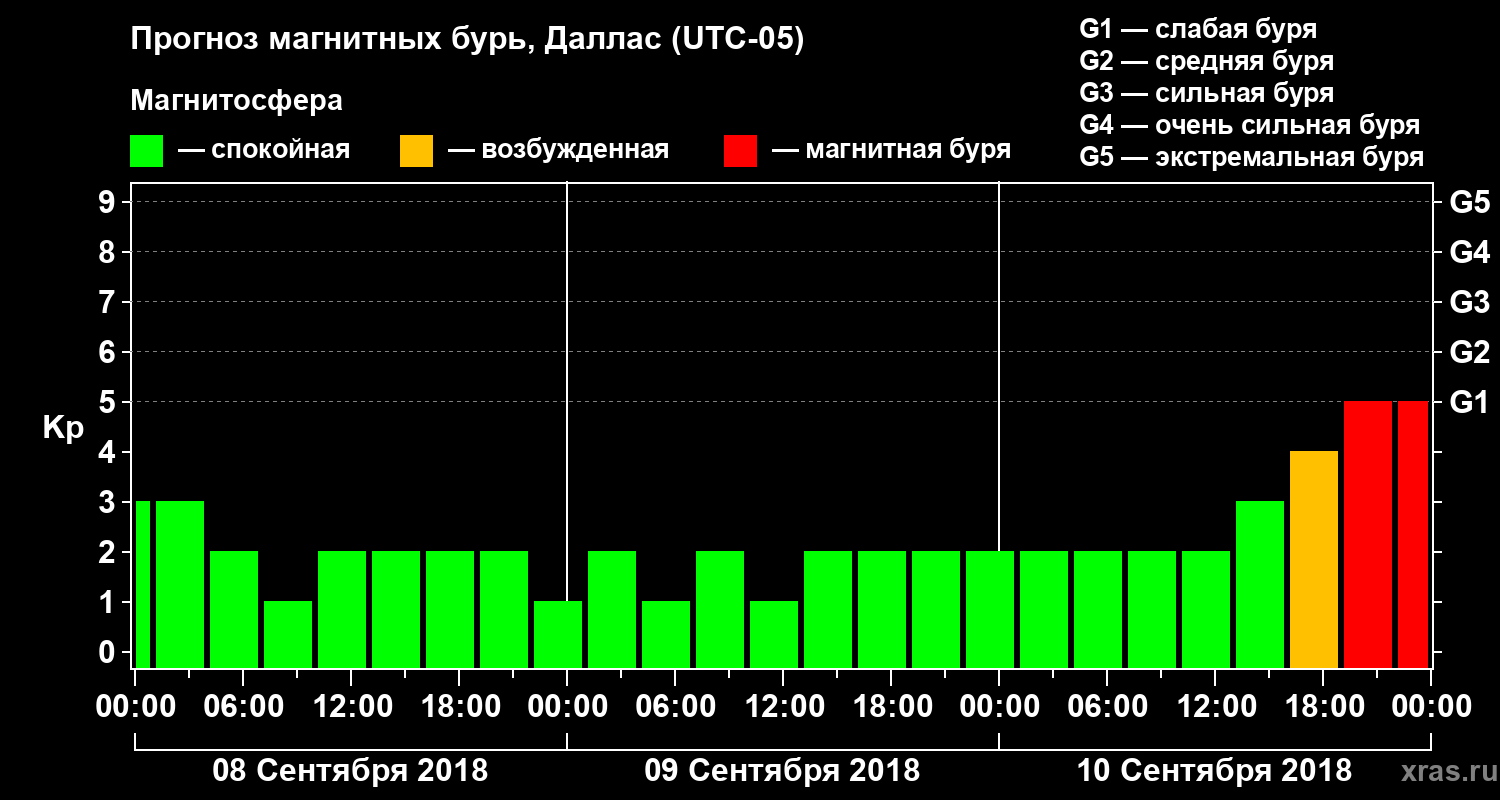Image resolution: width=1500 pixels, height=800 pixels.
Task: Click the '18:00' time label under 09 September
Action: click(892, 706)
